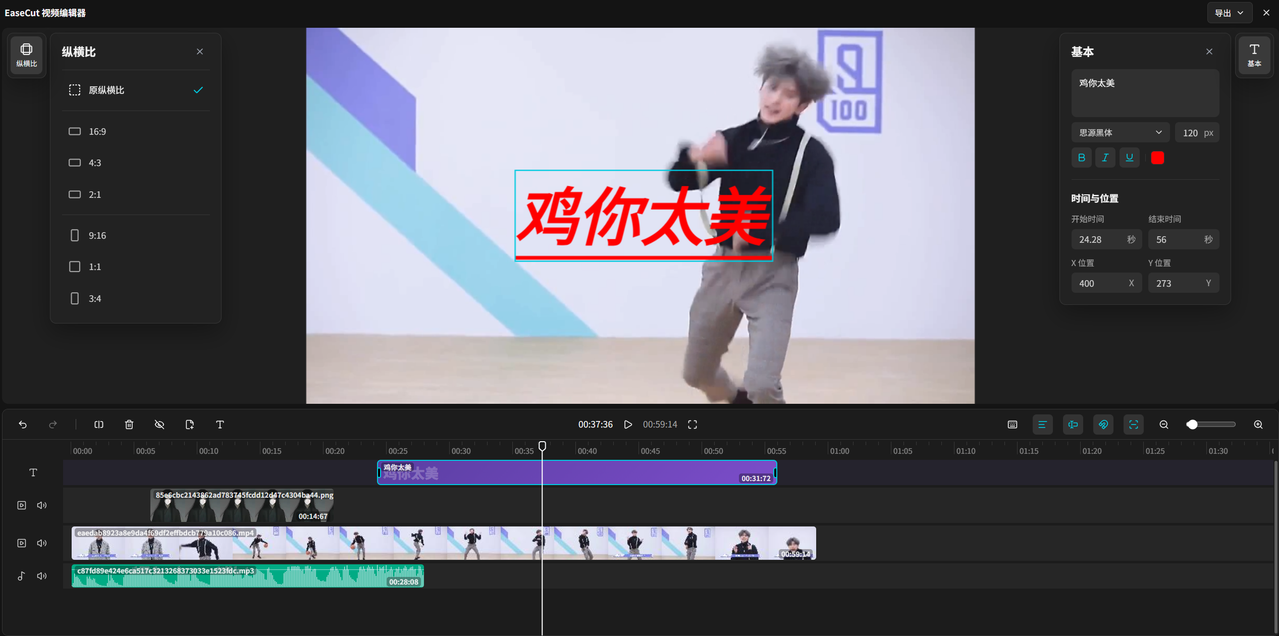The width and height of the screenshot is (1279, 636).
Task: Click the playhead marker on the ruler
Action: click(x=542, y=446)
